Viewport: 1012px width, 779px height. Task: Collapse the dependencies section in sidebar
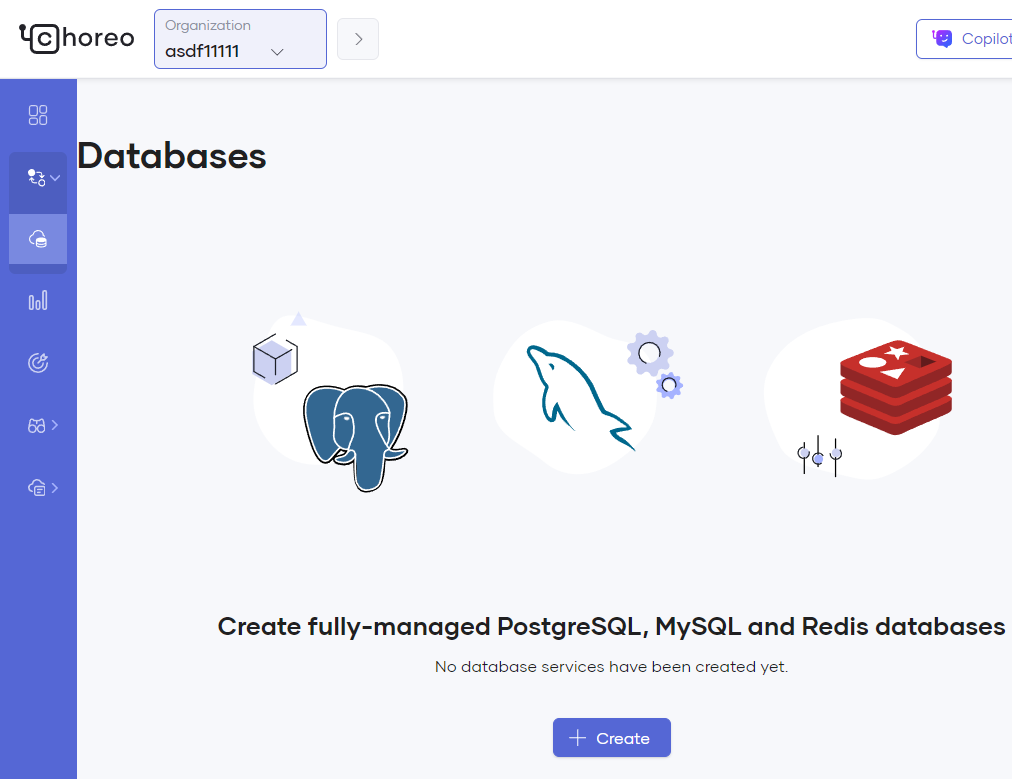click(x=38, y=177)
